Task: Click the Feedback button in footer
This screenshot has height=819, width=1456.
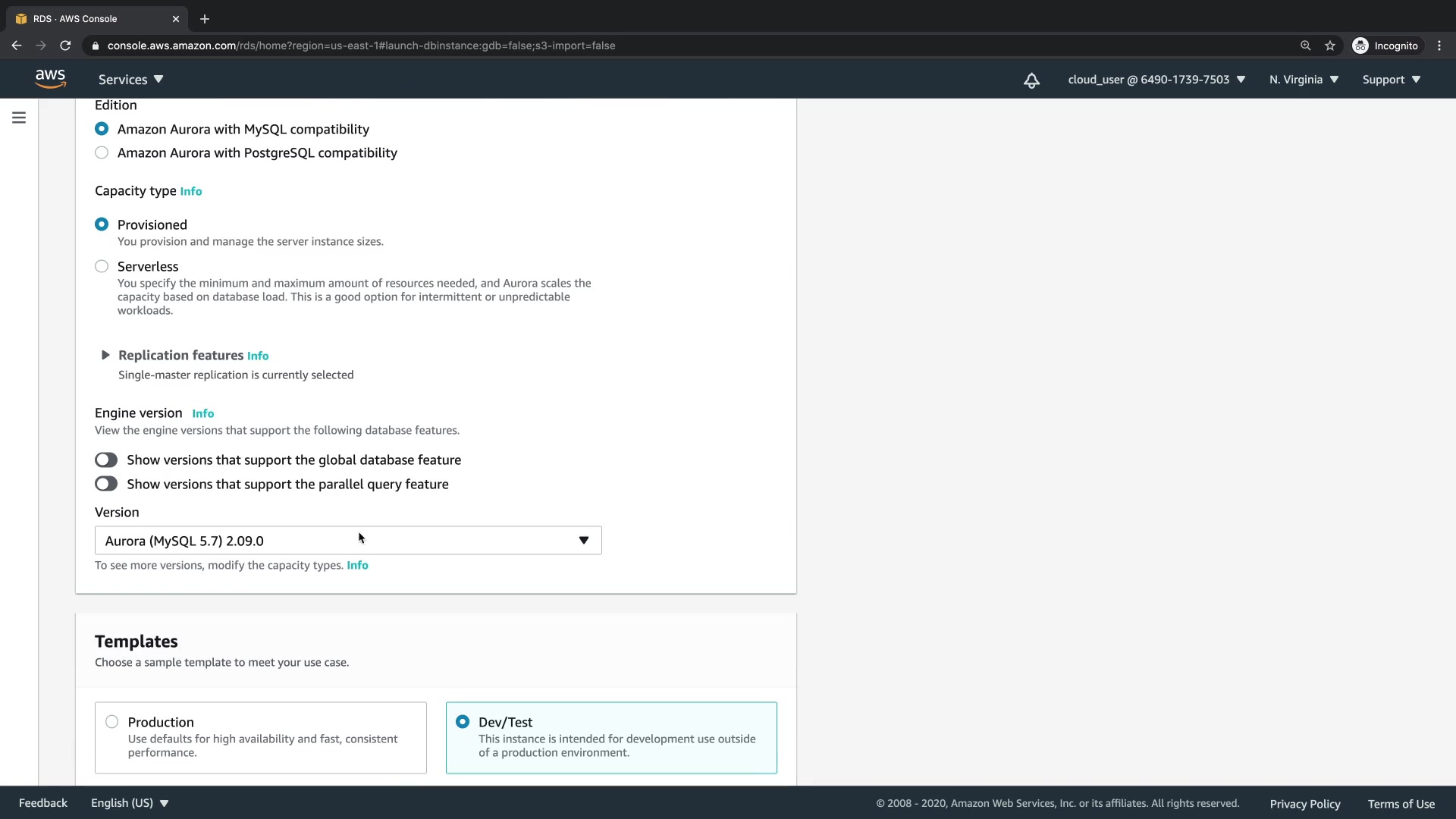Action: 43,803
